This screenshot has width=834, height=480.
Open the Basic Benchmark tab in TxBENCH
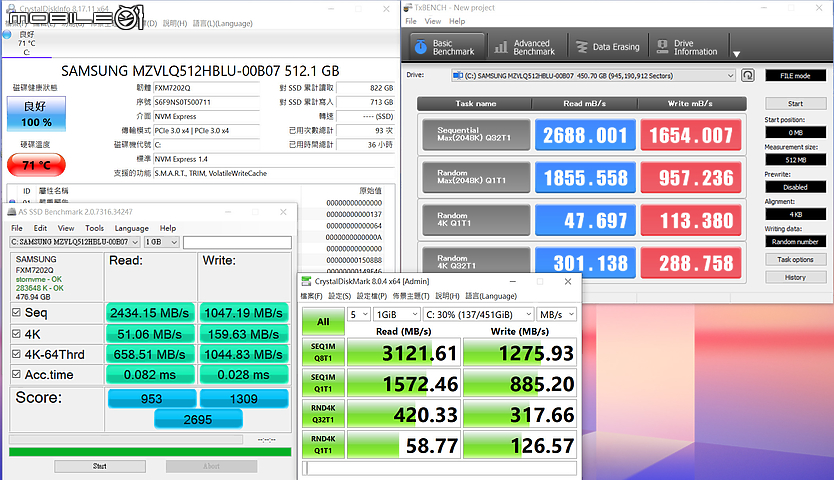pyautogui.click(x=448, y=47)
